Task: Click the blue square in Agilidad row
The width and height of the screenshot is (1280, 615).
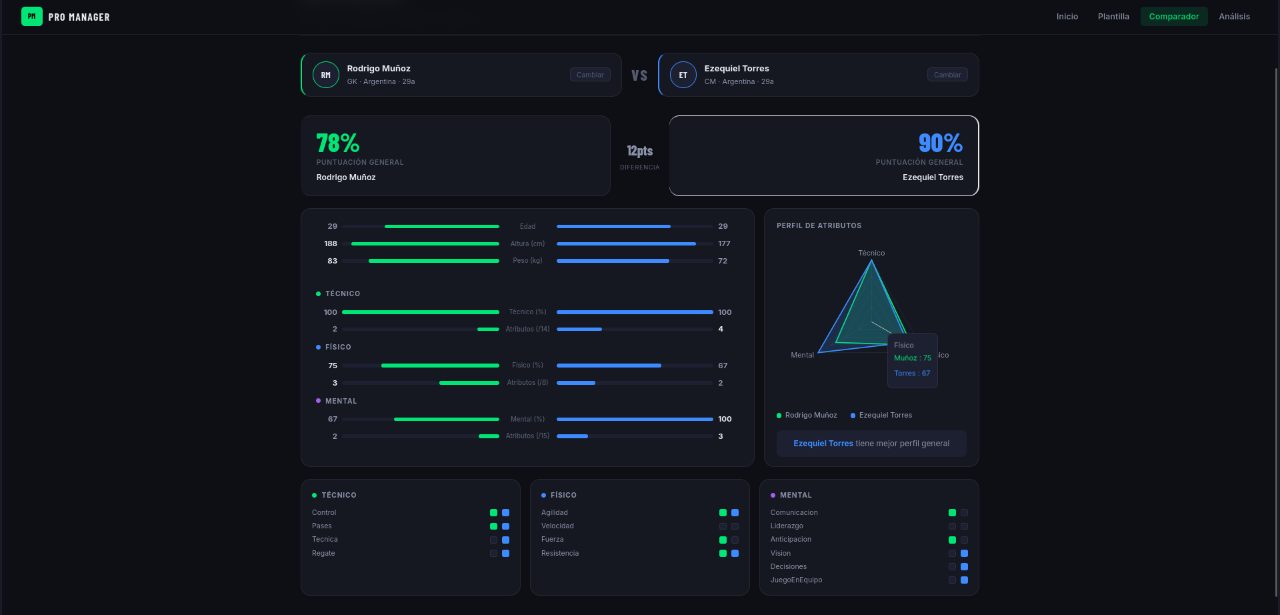Action: [x=735, y=512]
